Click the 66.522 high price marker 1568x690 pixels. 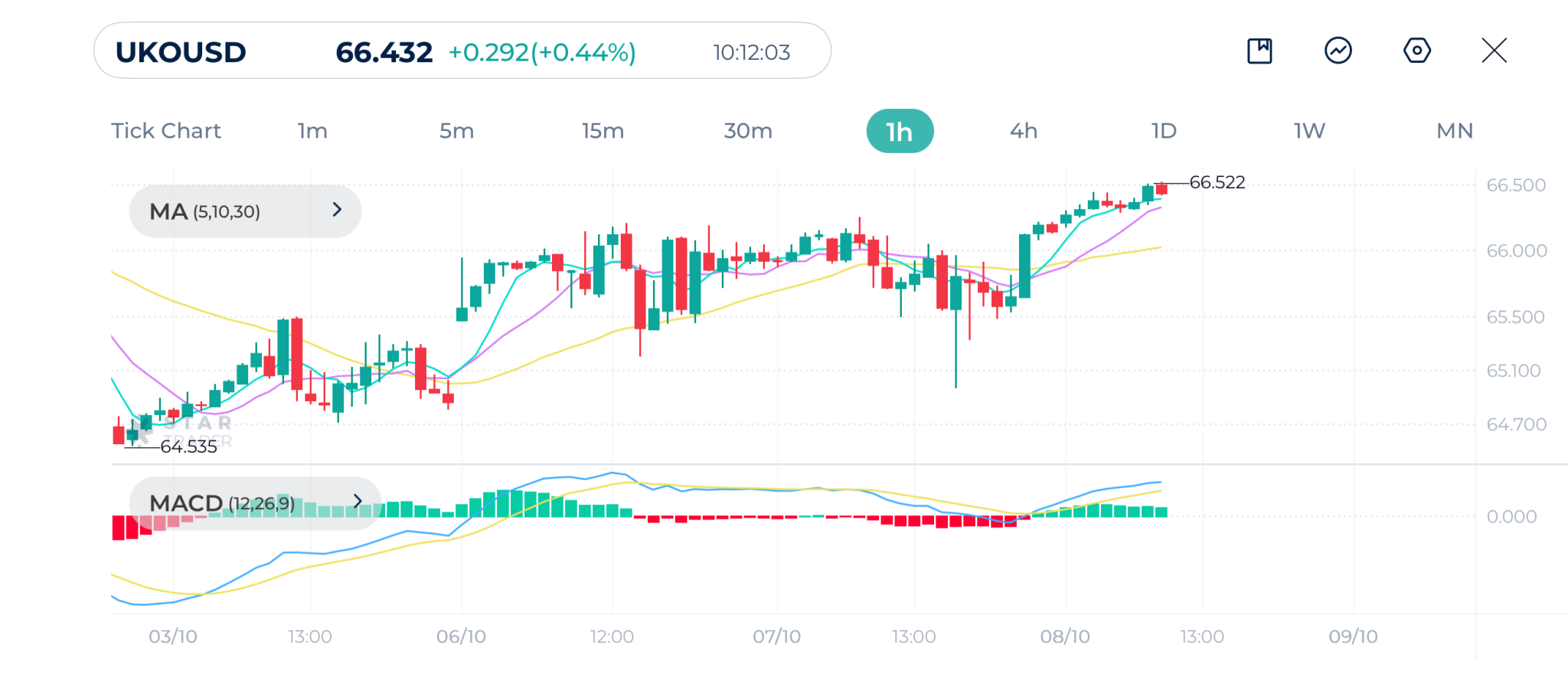coord(1217,182)
